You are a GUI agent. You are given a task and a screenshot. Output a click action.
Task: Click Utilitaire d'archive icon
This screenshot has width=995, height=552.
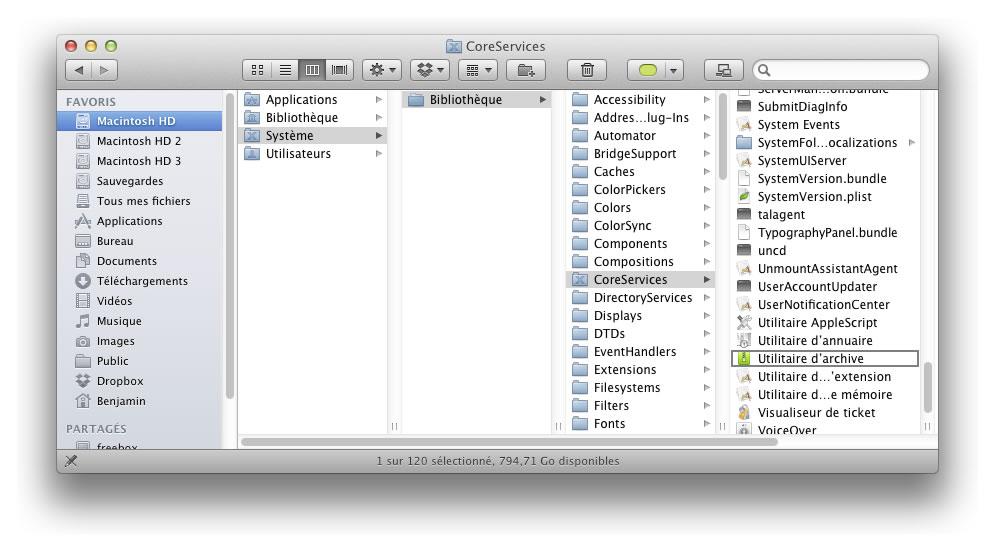click(x=744, y=358)
